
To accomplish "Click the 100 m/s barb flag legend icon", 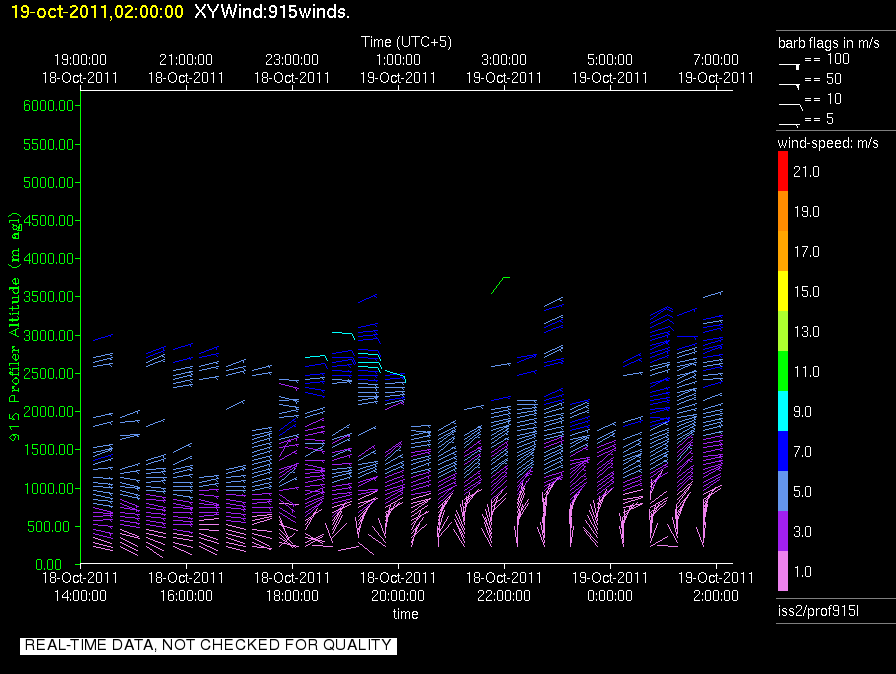I will 790,66.
